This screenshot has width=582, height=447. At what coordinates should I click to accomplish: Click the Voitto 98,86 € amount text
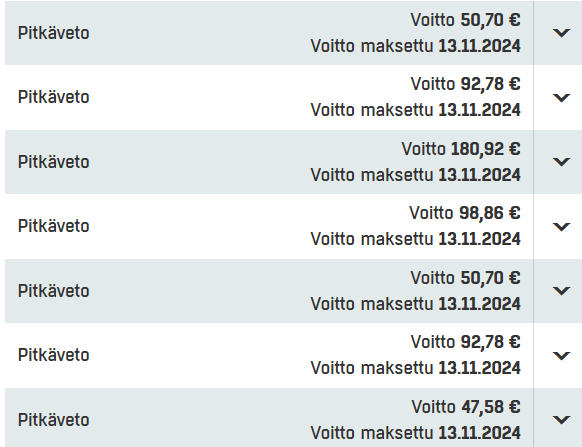tap(465, 213)
